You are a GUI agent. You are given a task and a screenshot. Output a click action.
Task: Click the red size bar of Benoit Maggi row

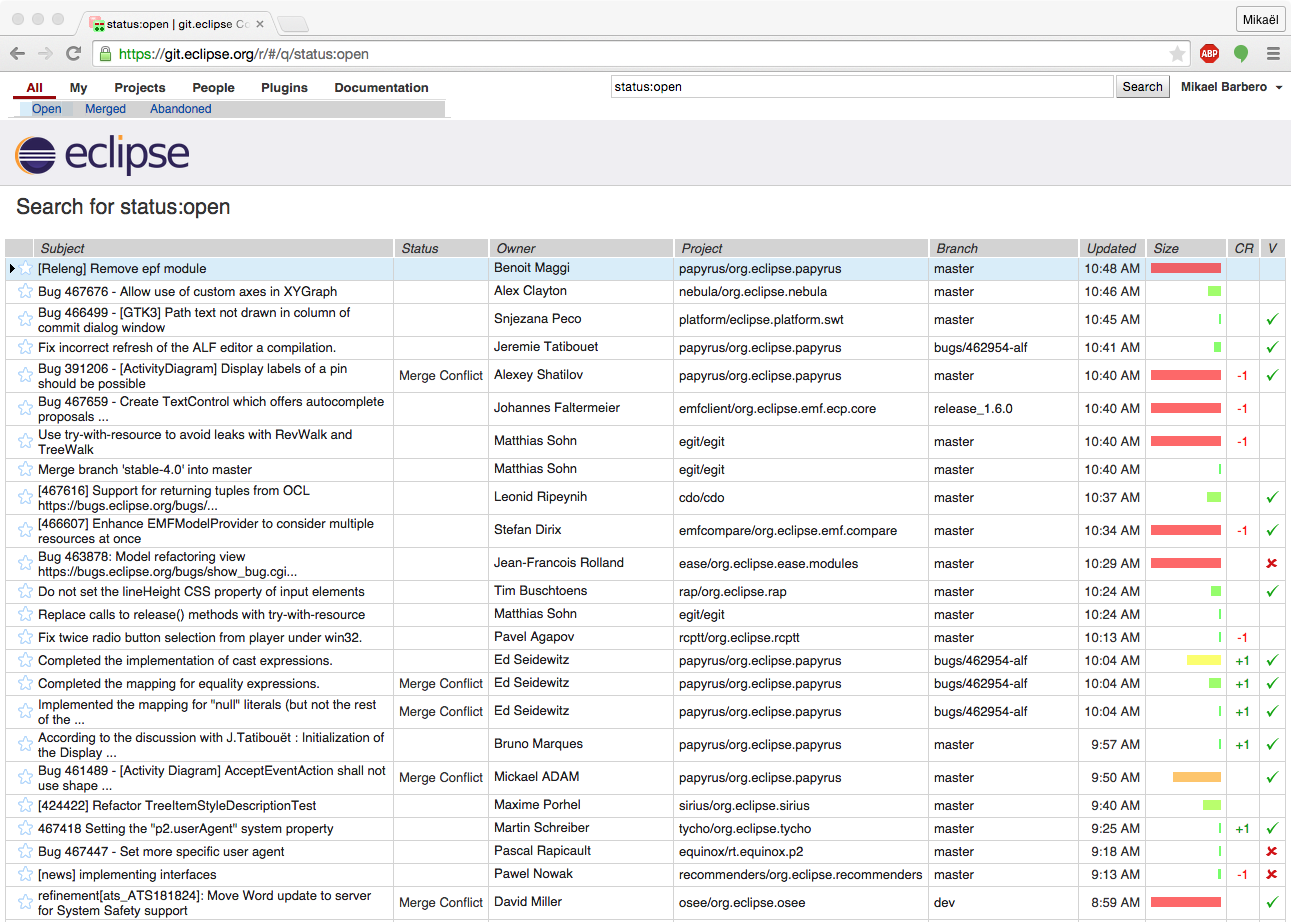1186,268
